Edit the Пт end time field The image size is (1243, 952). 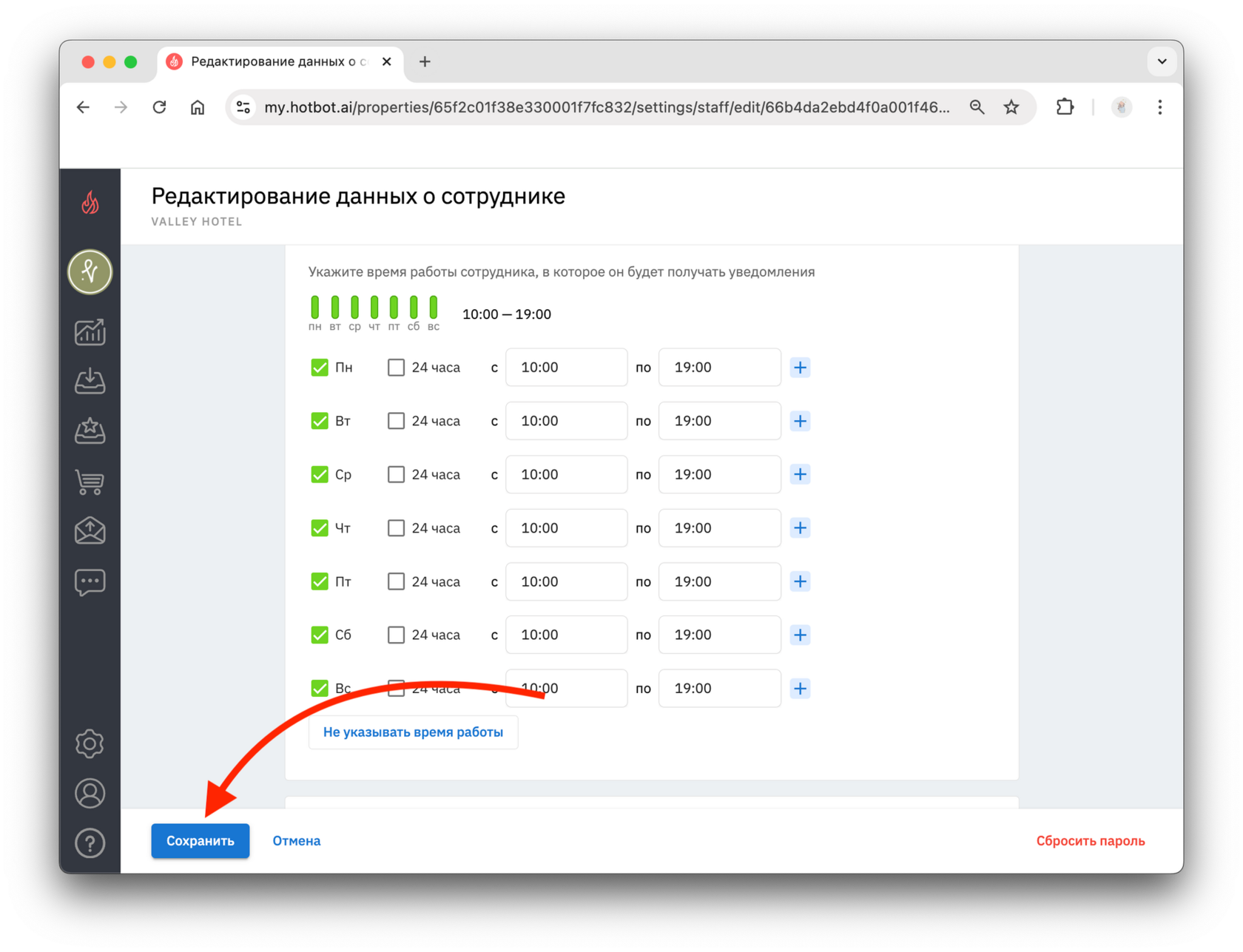(720, 581)
